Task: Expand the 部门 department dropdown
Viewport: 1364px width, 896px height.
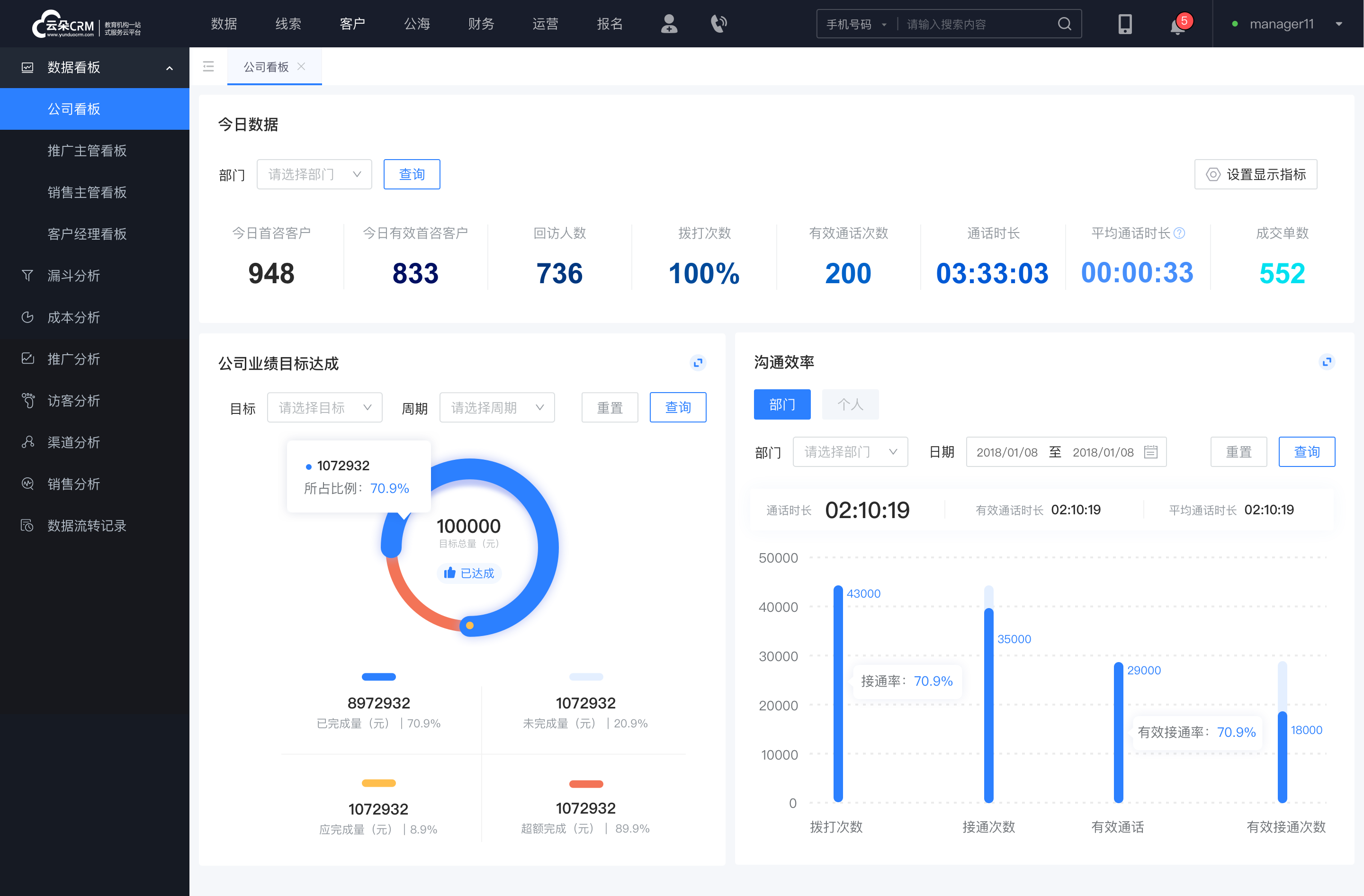Action: (312, 173)
